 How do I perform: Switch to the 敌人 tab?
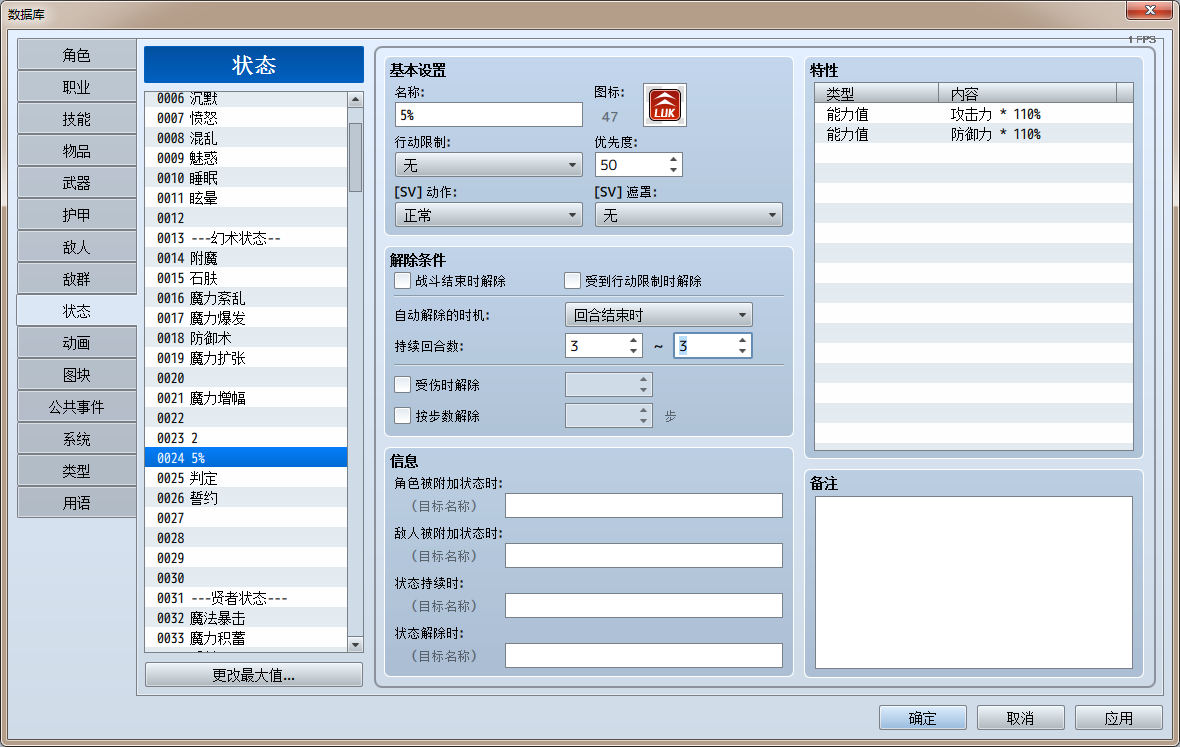(77, 247)
